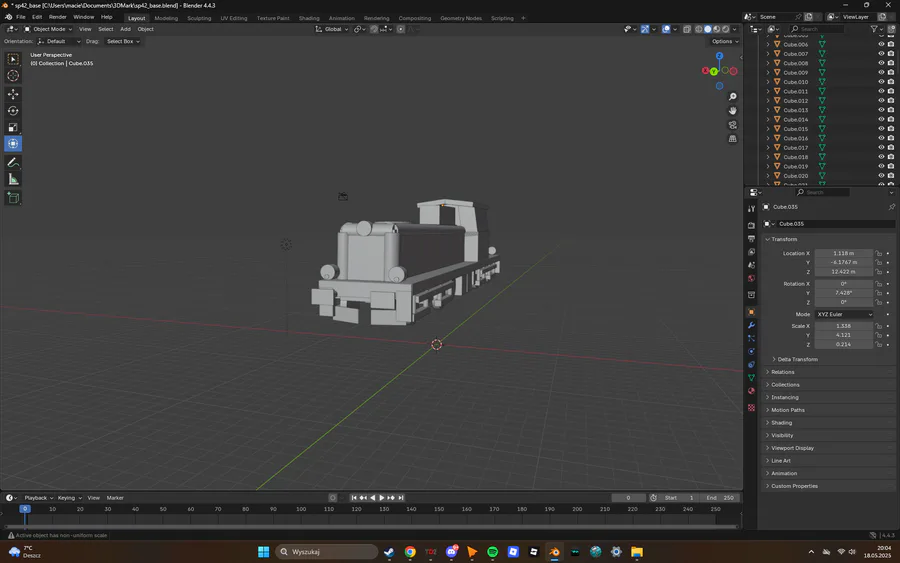This screenshot has width=900, height=563.
Task: Open the View Layer properties tab
Action: (751, 252)
